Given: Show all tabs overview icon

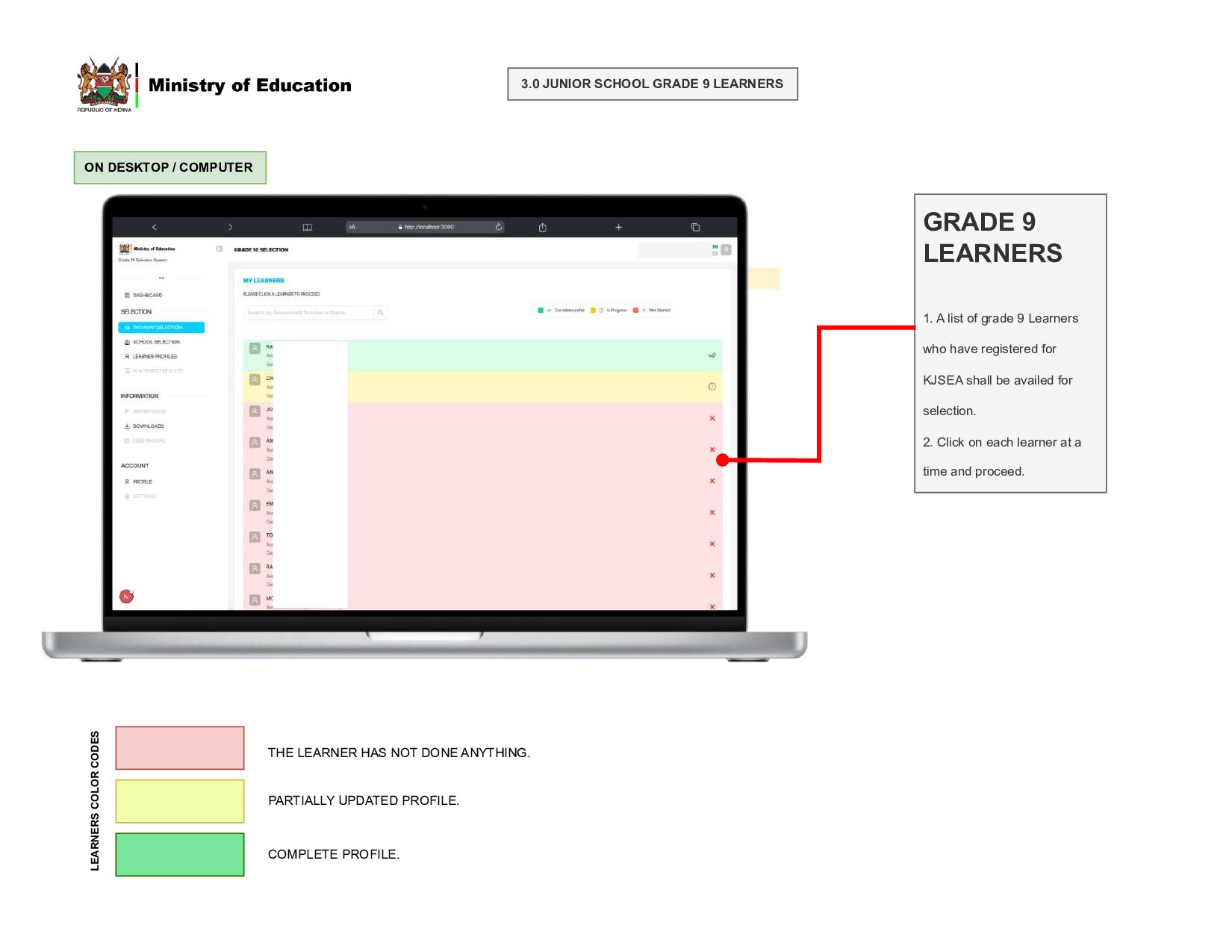Looking at the screenshot, I should (x=695, y=227).
